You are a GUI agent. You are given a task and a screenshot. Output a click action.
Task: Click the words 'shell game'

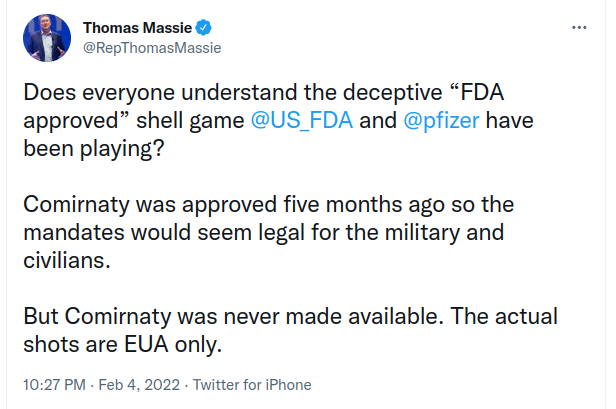click(190, 121)
